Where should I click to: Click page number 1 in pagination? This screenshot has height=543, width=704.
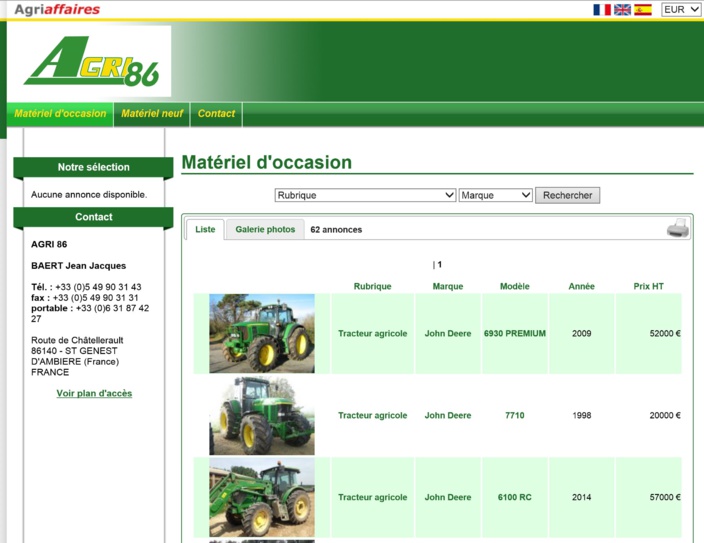[x=440, y=265]
